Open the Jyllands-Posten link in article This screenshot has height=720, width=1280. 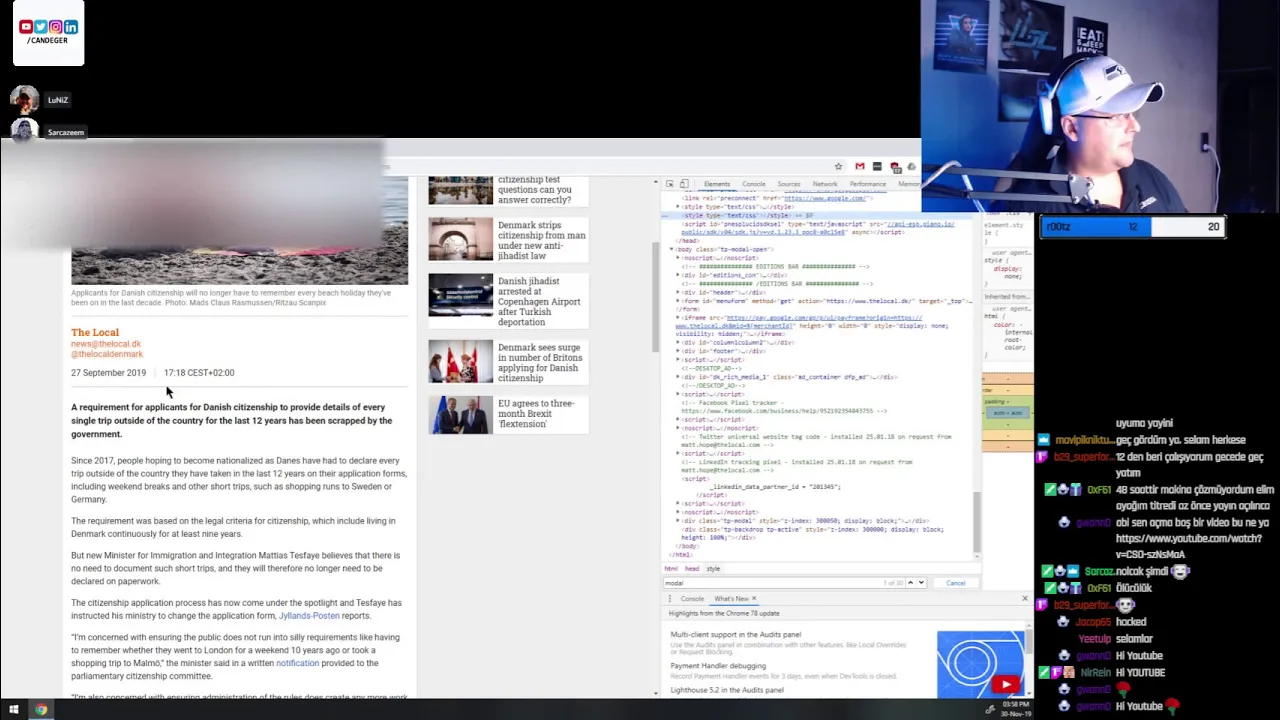(x=309, y=616)
